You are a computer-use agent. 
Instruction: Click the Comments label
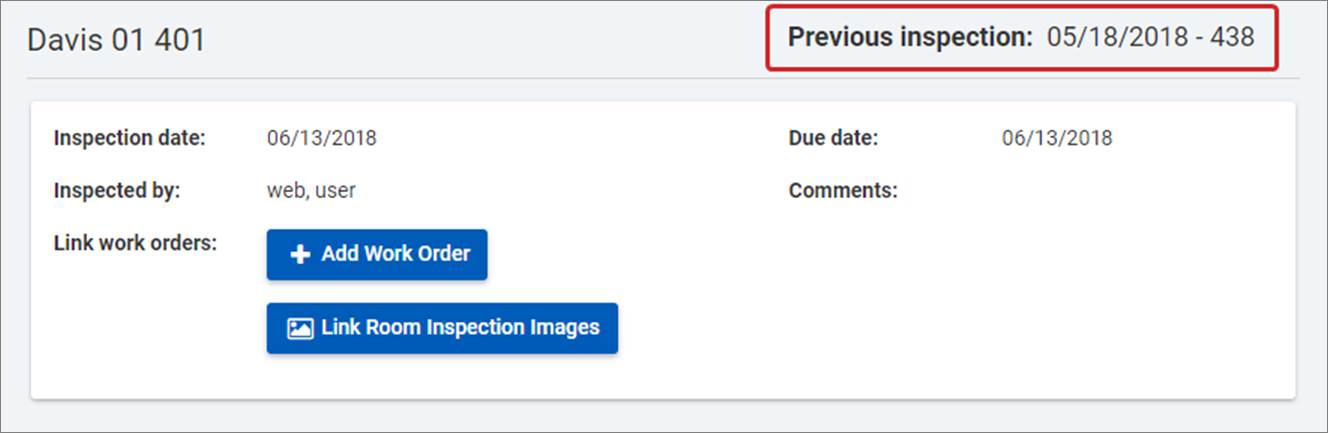tap(843, 190)
